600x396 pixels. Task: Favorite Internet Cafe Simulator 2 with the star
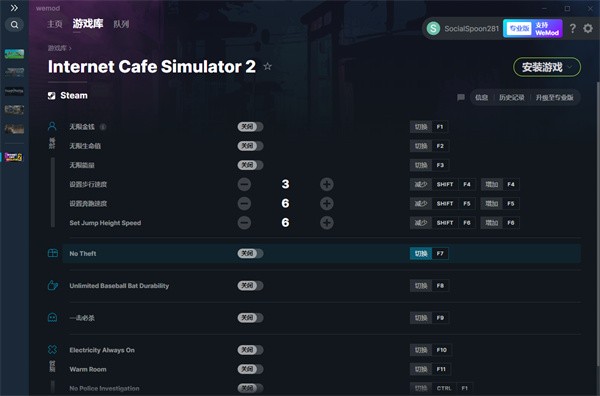pyautogui.click(x=267, y=67)
